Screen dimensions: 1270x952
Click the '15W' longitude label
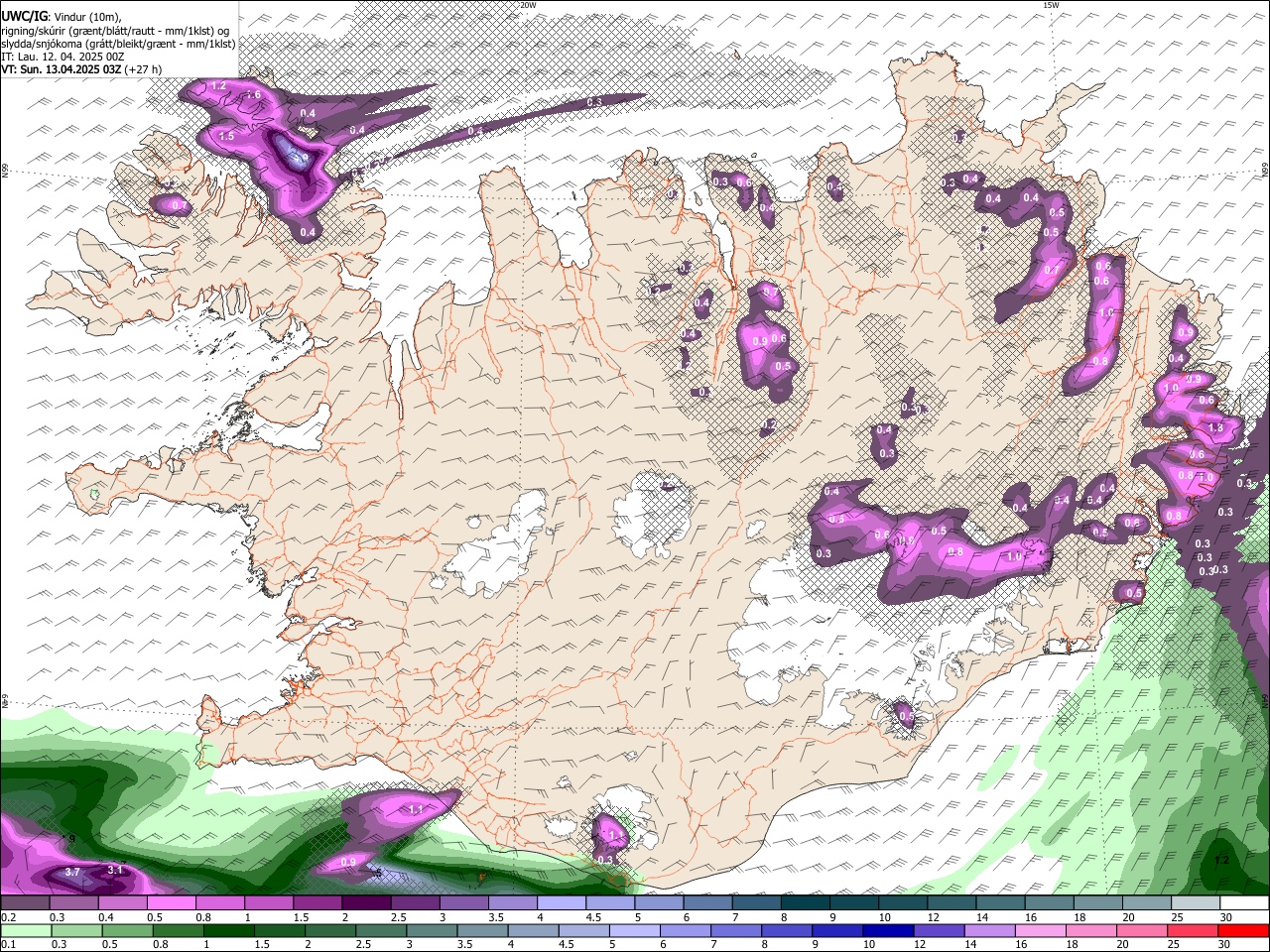pos(1051,5)
